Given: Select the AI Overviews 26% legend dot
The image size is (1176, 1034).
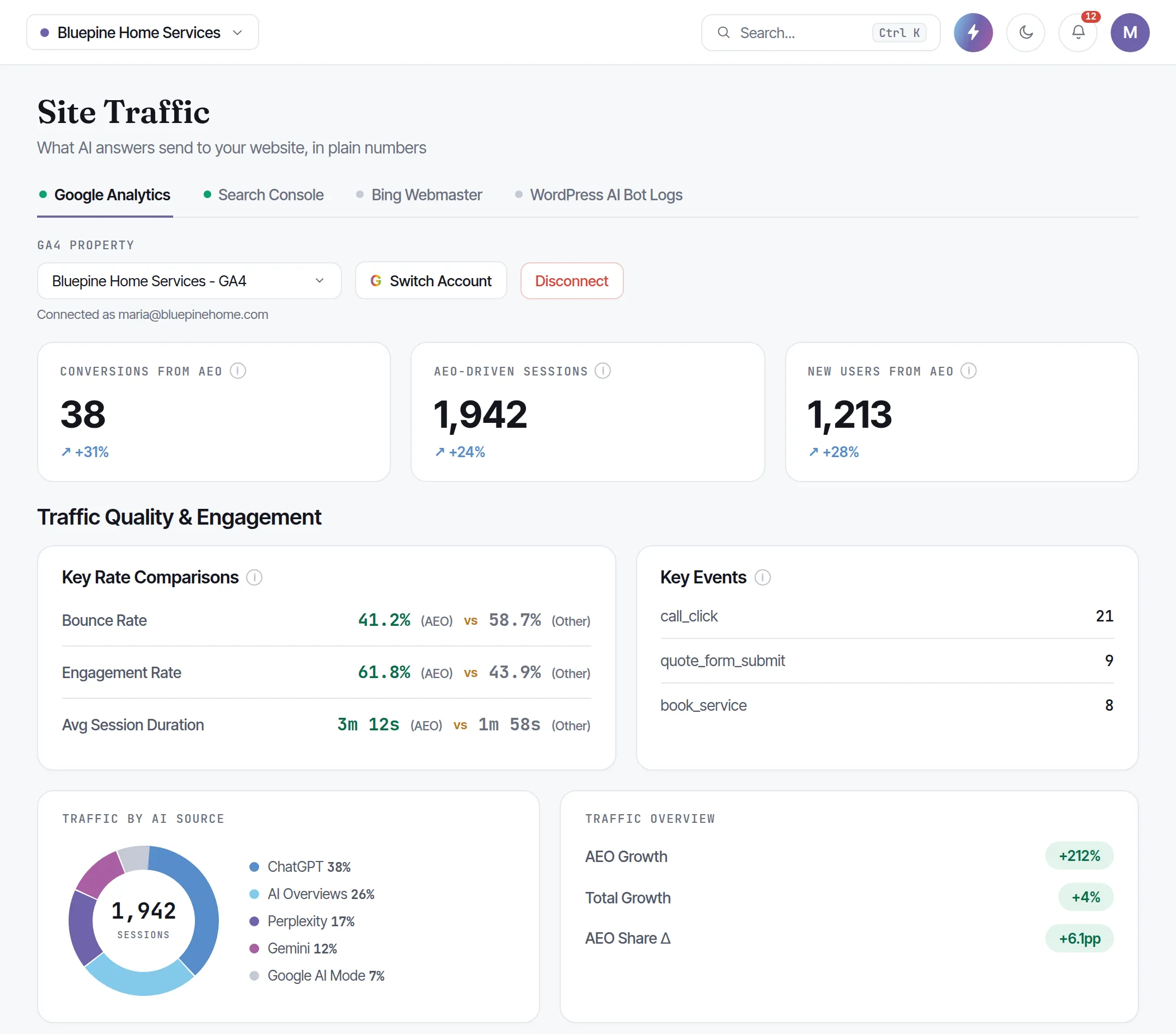Looking at the screenshot, I should tap(254, 894).
